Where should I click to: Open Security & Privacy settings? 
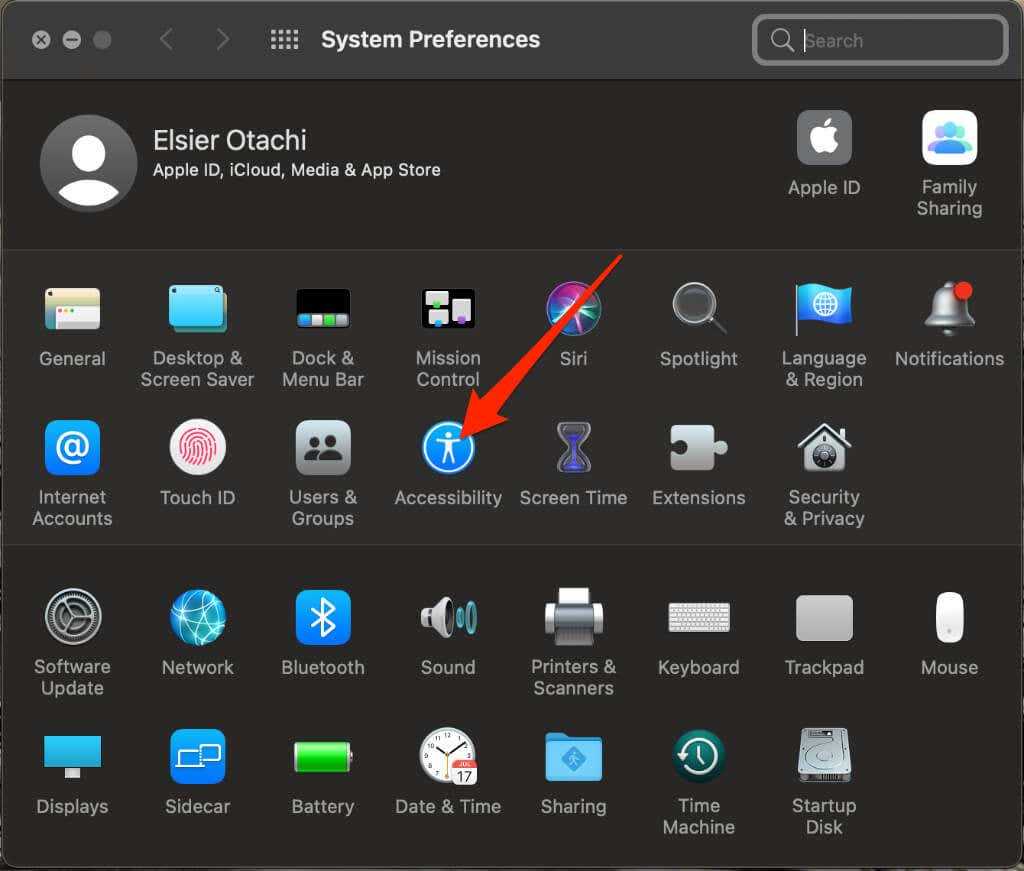[824, 448]
